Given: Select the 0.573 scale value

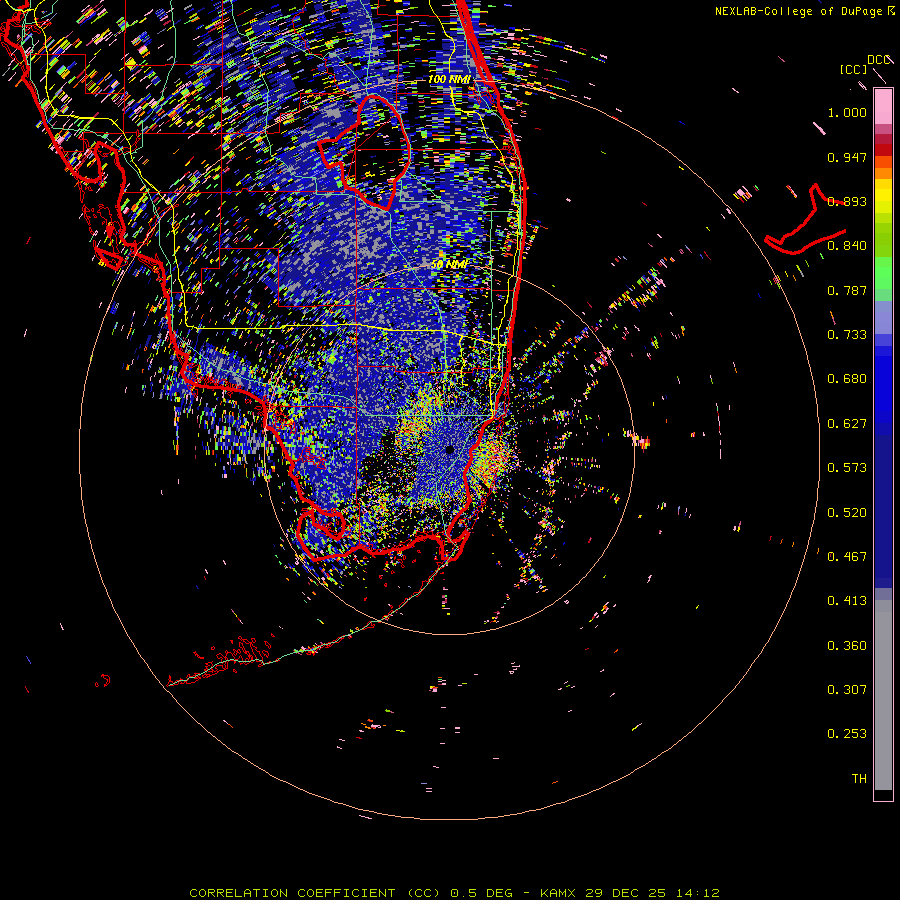Looking at the screenshot, I should (847, 468).
